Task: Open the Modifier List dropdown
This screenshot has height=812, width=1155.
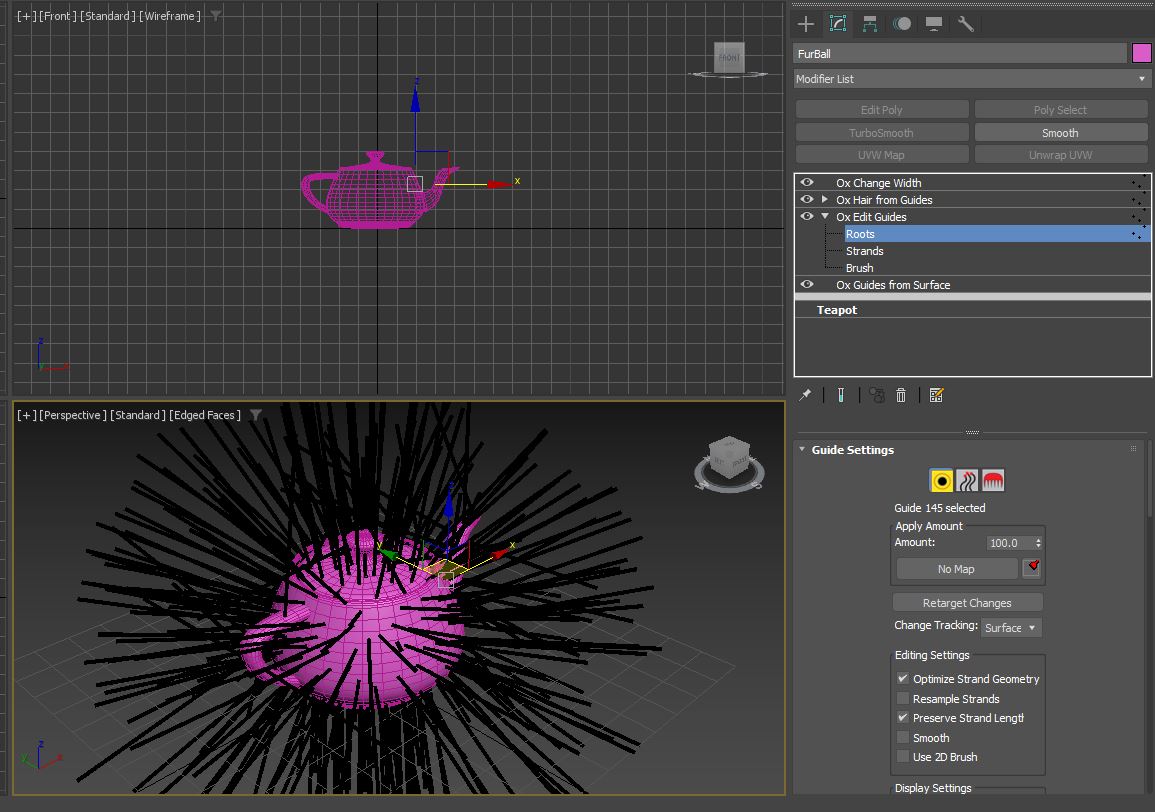Action: (971, 79)
